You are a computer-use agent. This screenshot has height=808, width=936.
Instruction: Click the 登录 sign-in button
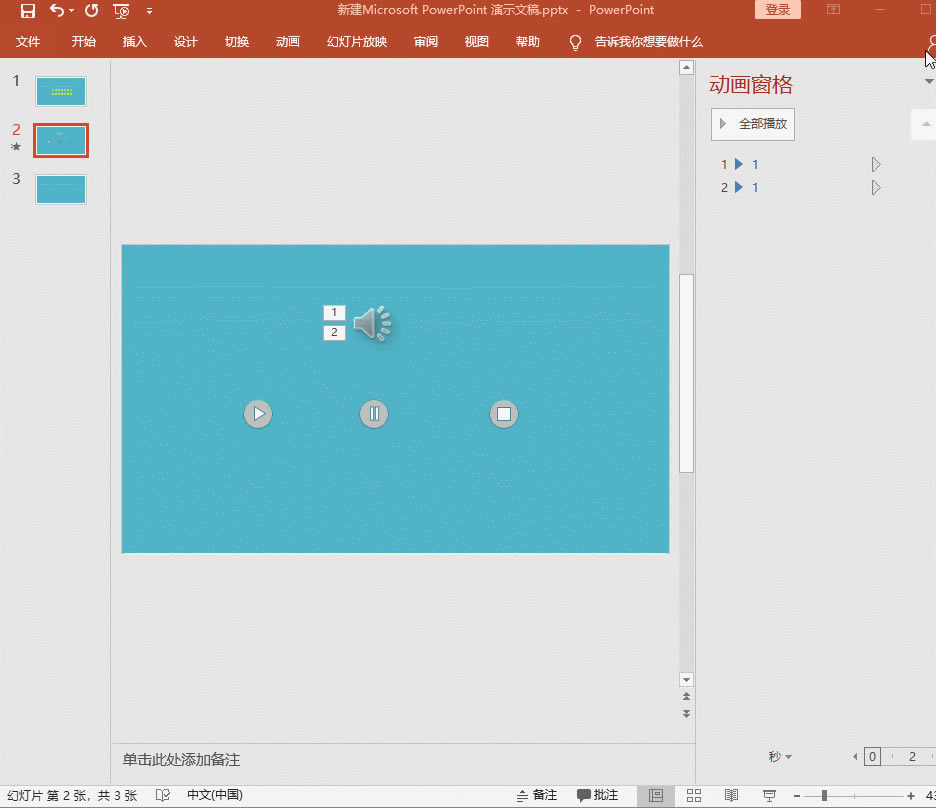coord(777,10)
